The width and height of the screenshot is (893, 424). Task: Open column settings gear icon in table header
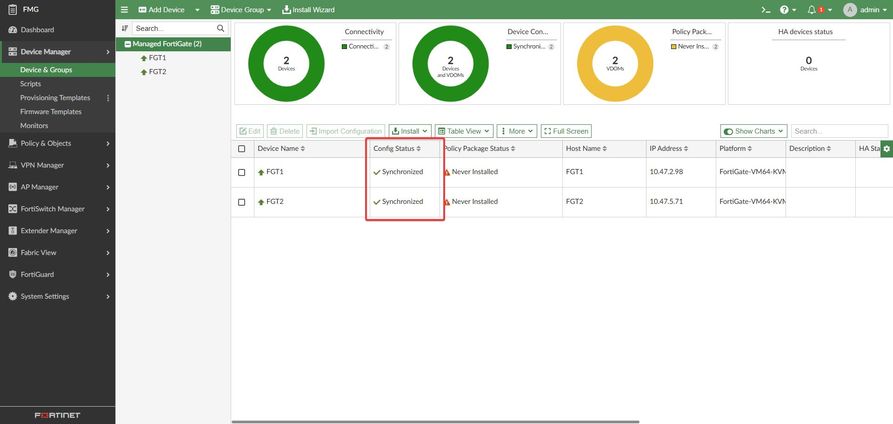(887, 149)
